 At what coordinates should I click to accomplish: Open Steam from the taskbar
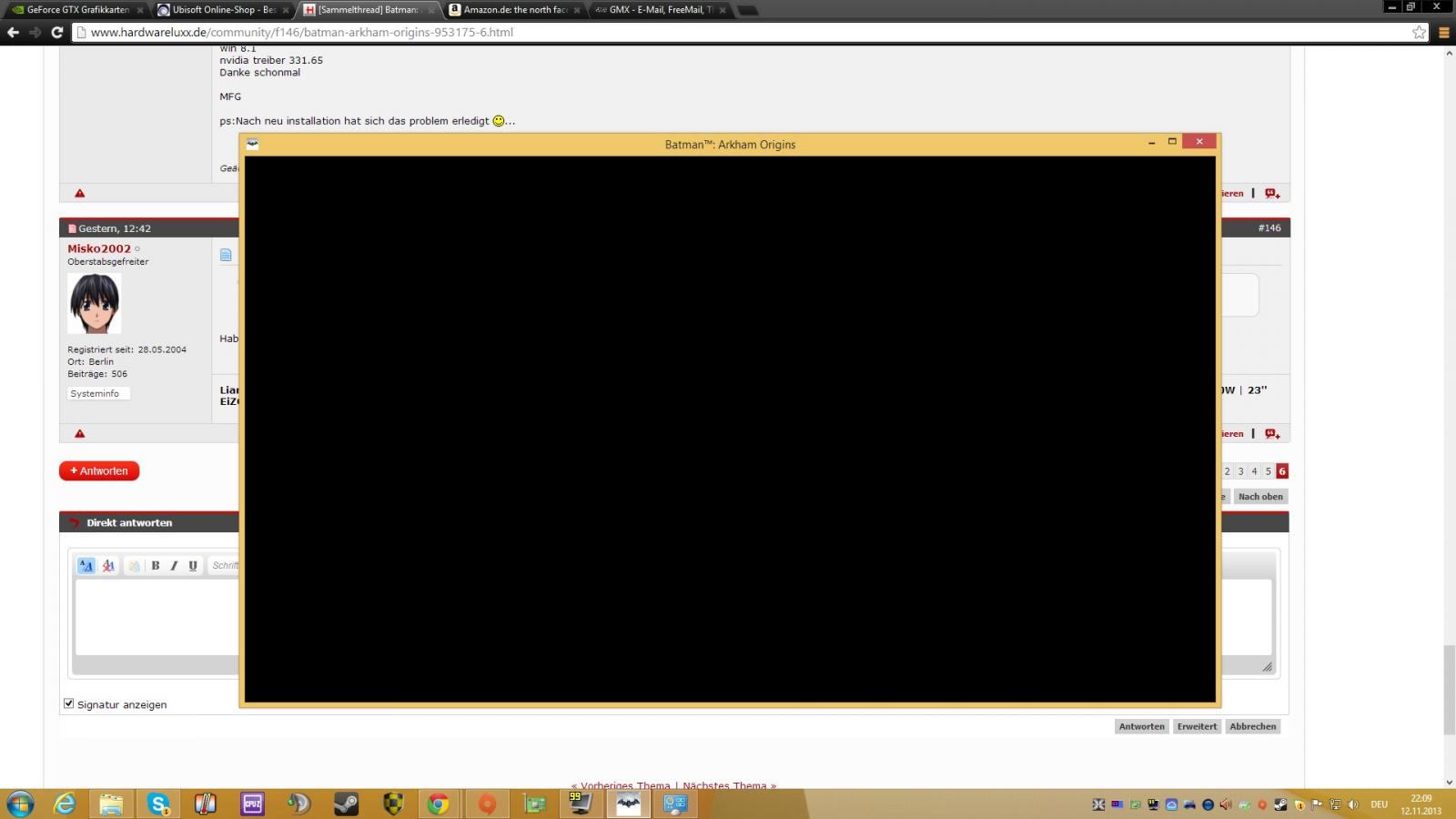346,804
